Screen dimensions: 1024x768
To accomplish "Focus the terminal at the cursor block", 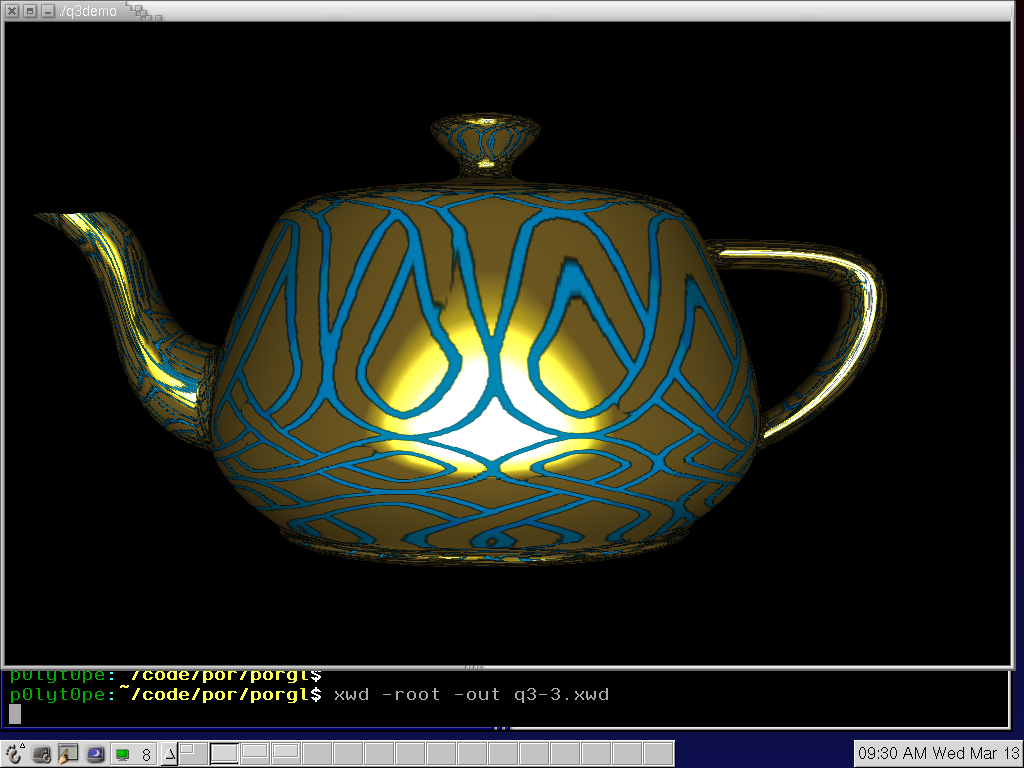I will pos(15,713).
